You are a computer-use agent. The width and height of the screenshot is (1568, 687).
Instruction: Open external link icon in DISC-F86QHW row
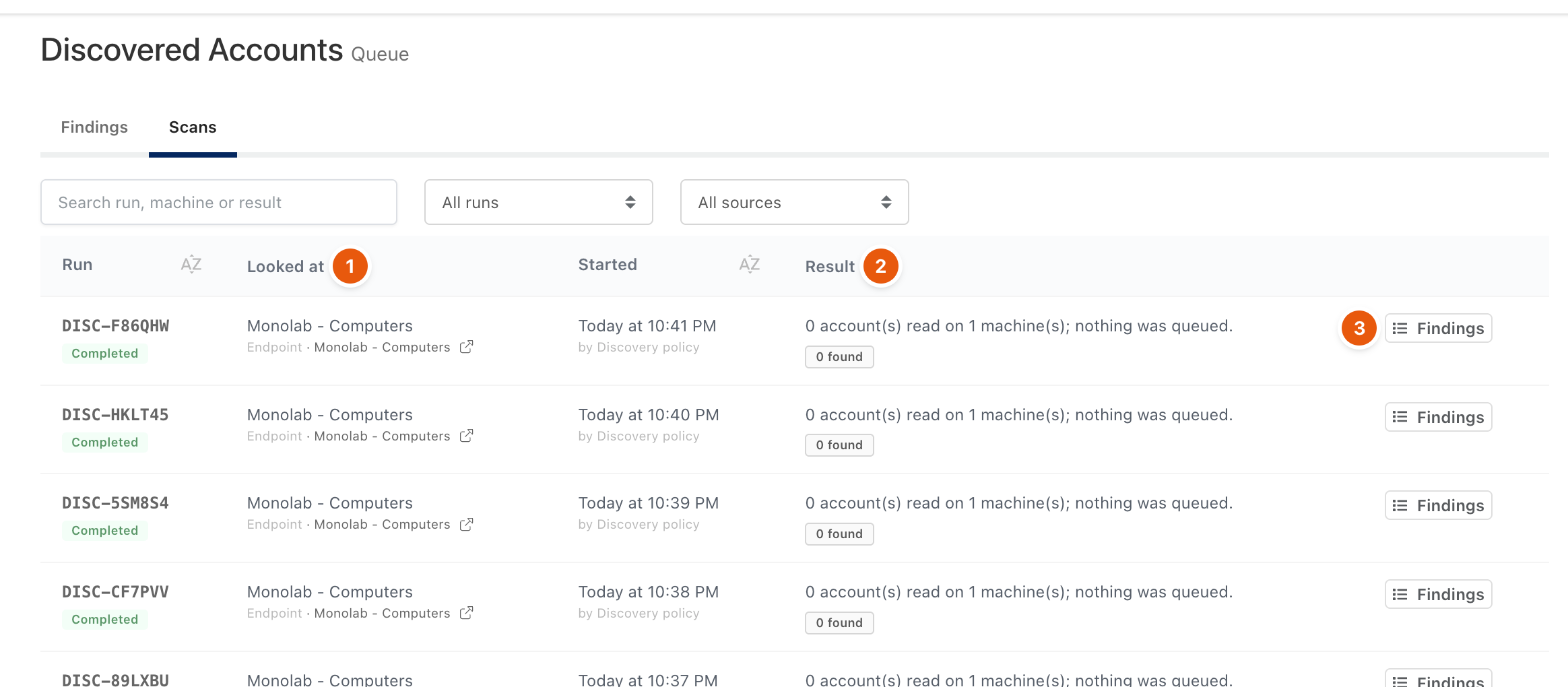tap(466, 347)
